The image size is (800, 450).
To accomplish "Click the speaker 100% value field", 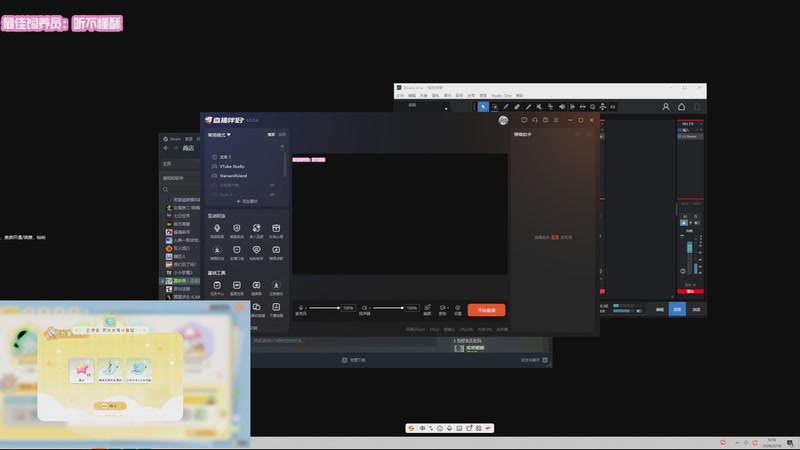I will pyautogui.click(x=412, y=308).
